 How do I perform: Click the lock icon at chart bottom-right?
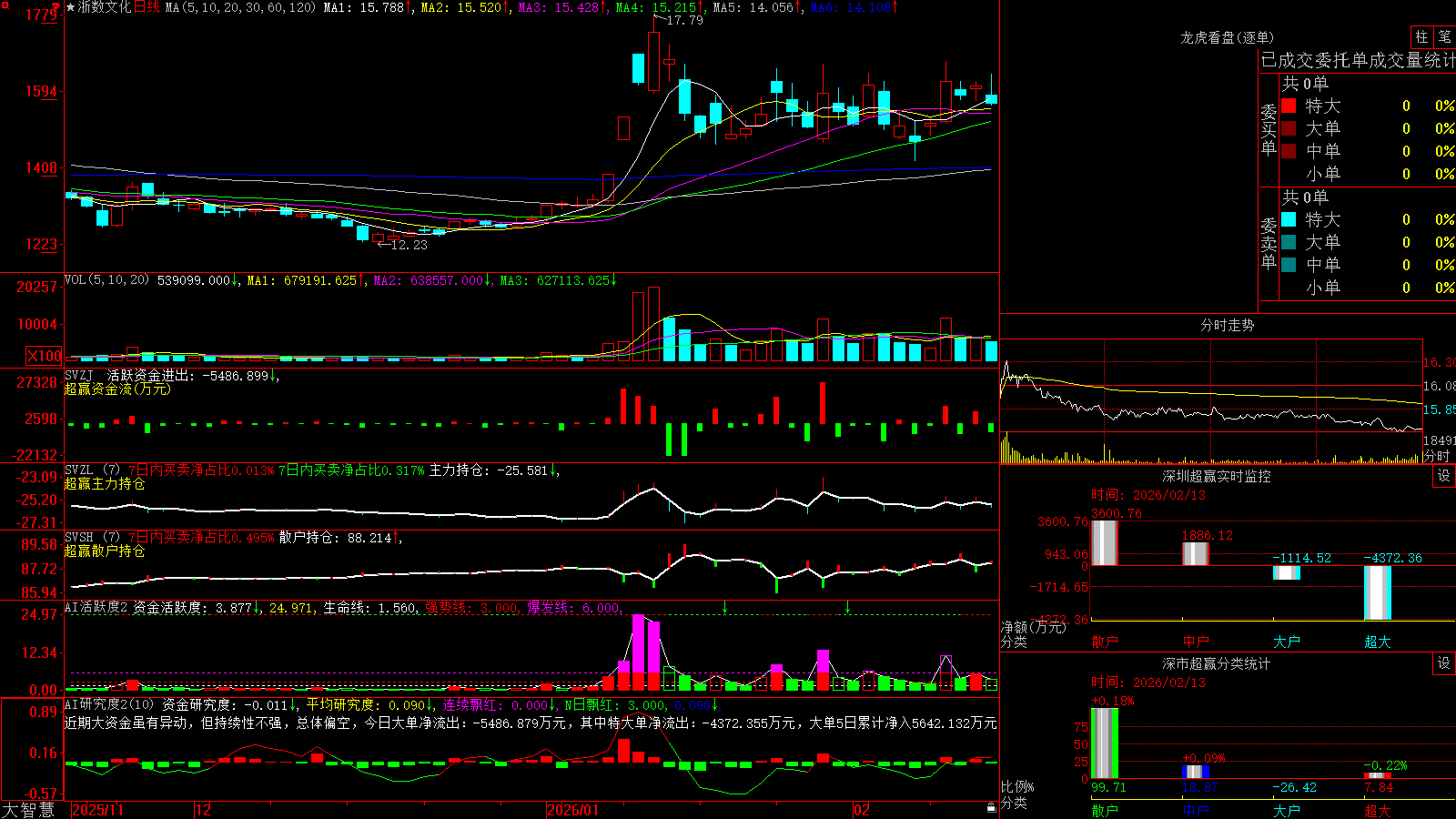point(991,808)
